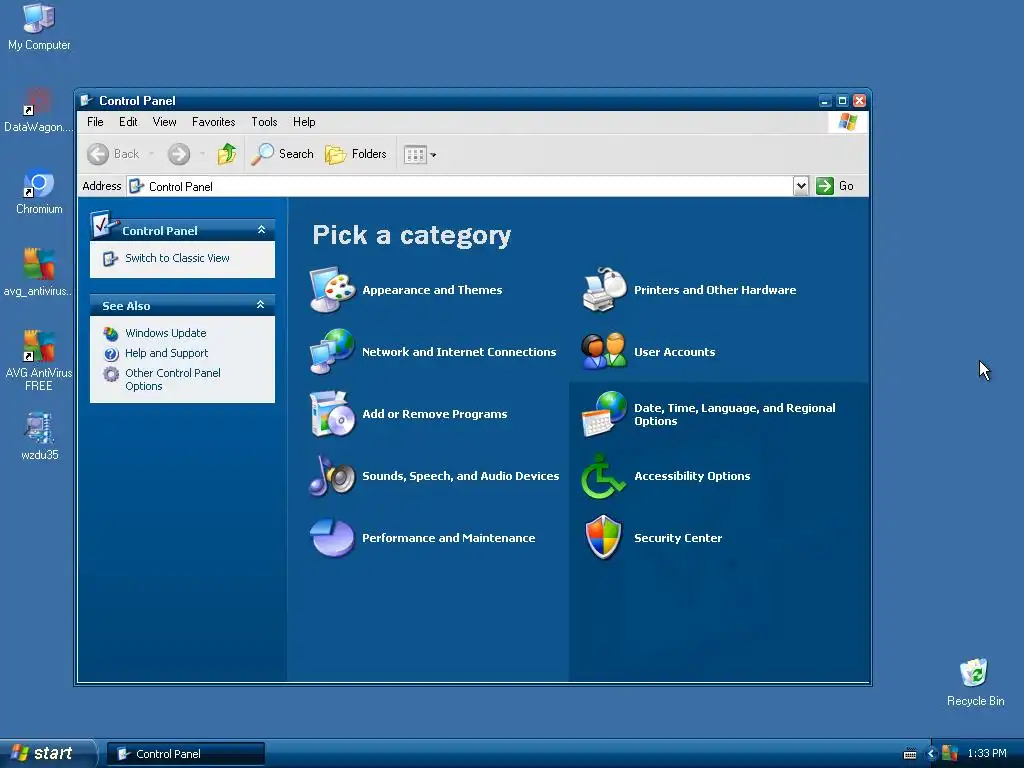Open the Sounds, Speech, and Audio Devices icon
1024x768 pixels.
[332, 475]
